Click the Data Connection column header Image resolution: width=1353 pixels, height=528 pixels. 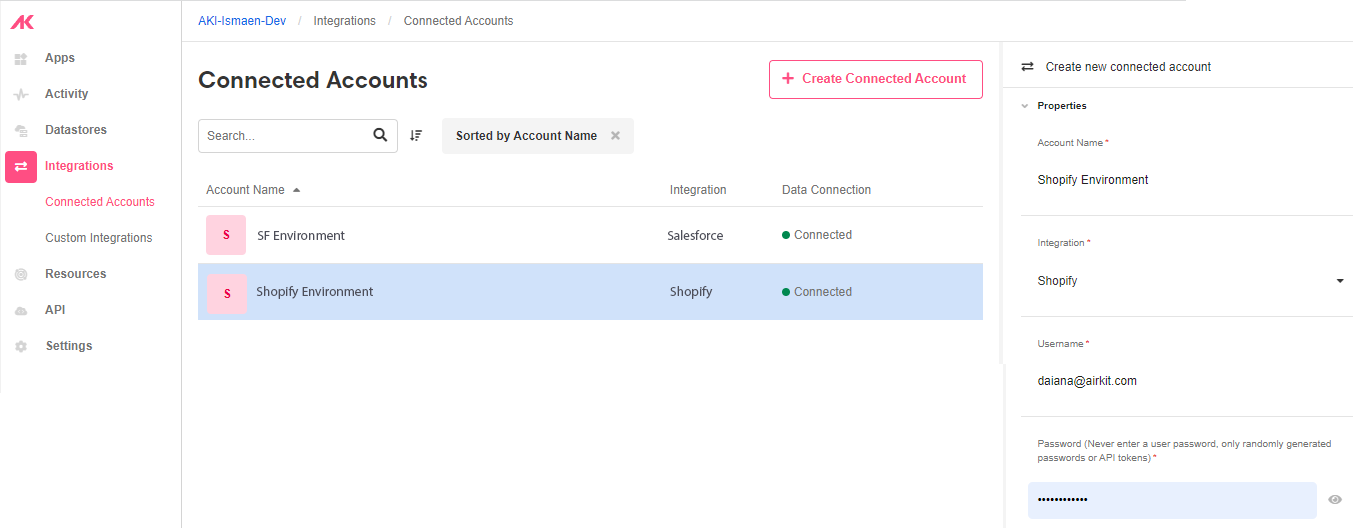point(826,190)
